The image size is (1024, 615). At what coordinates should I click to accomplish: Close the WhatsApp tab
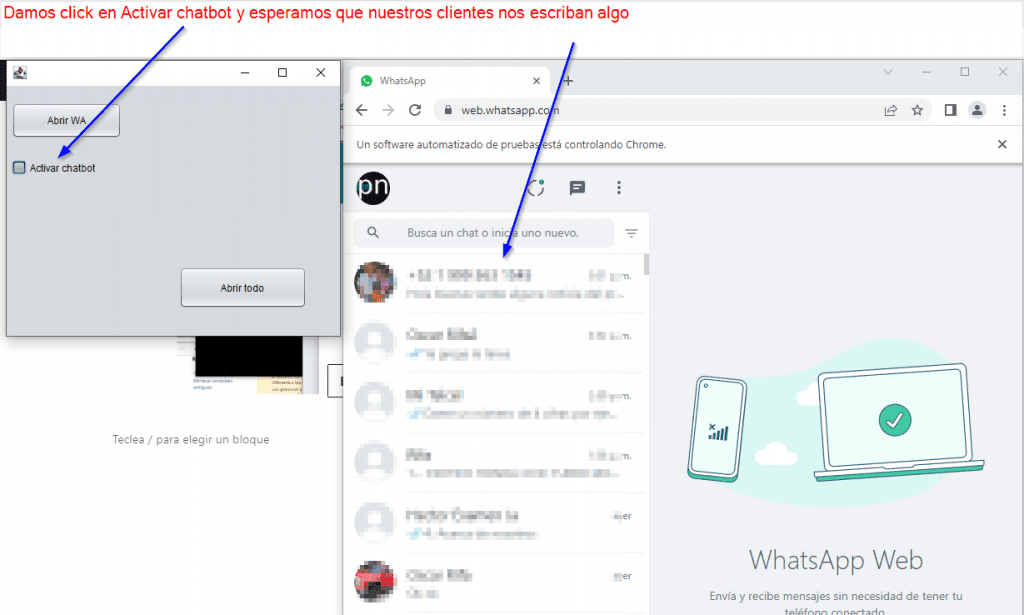(536, 81)
